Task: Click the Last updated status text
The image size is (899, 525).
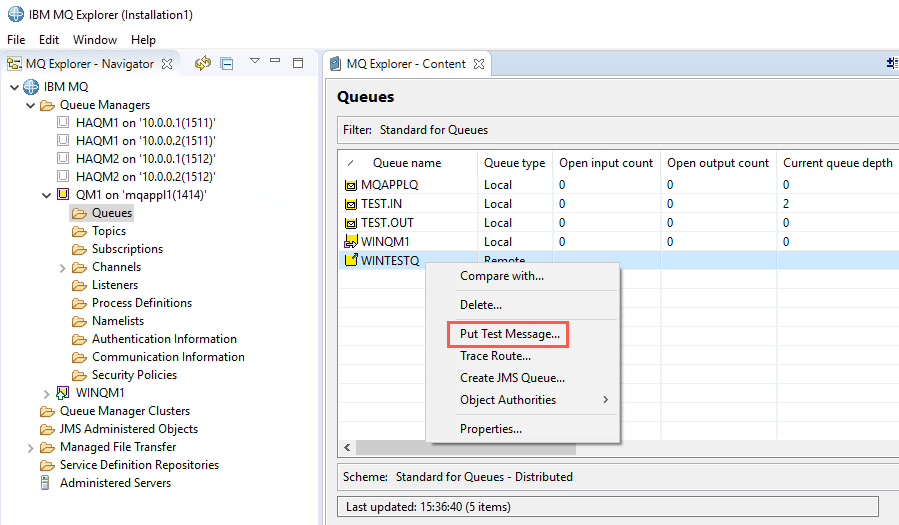Action: click(x=428, y=507)
